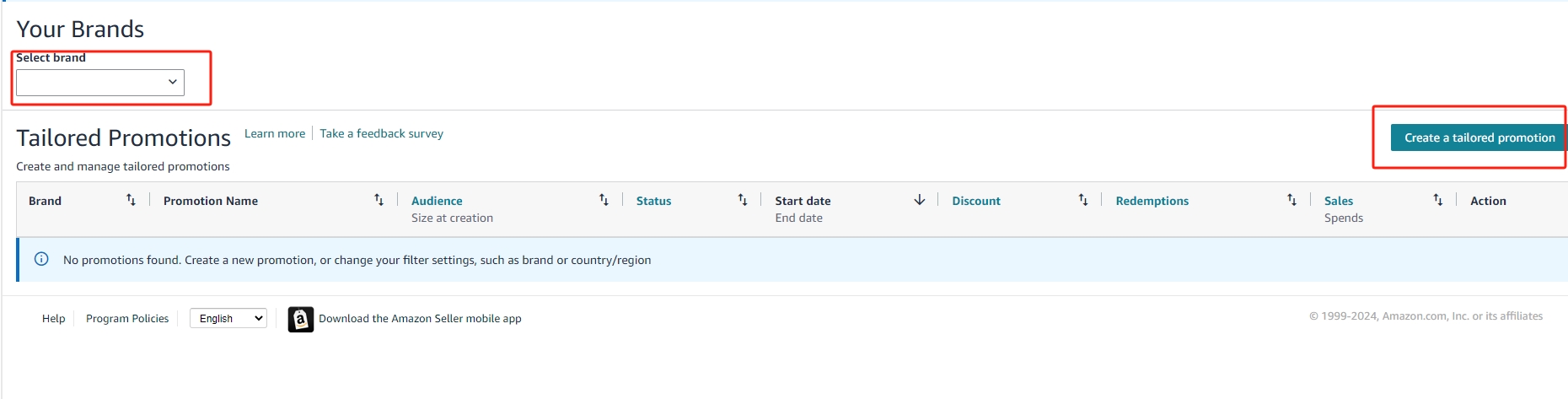Click Create a tailored promotion button
This screenshot has width=1568, height=399.
(1479, 137)
